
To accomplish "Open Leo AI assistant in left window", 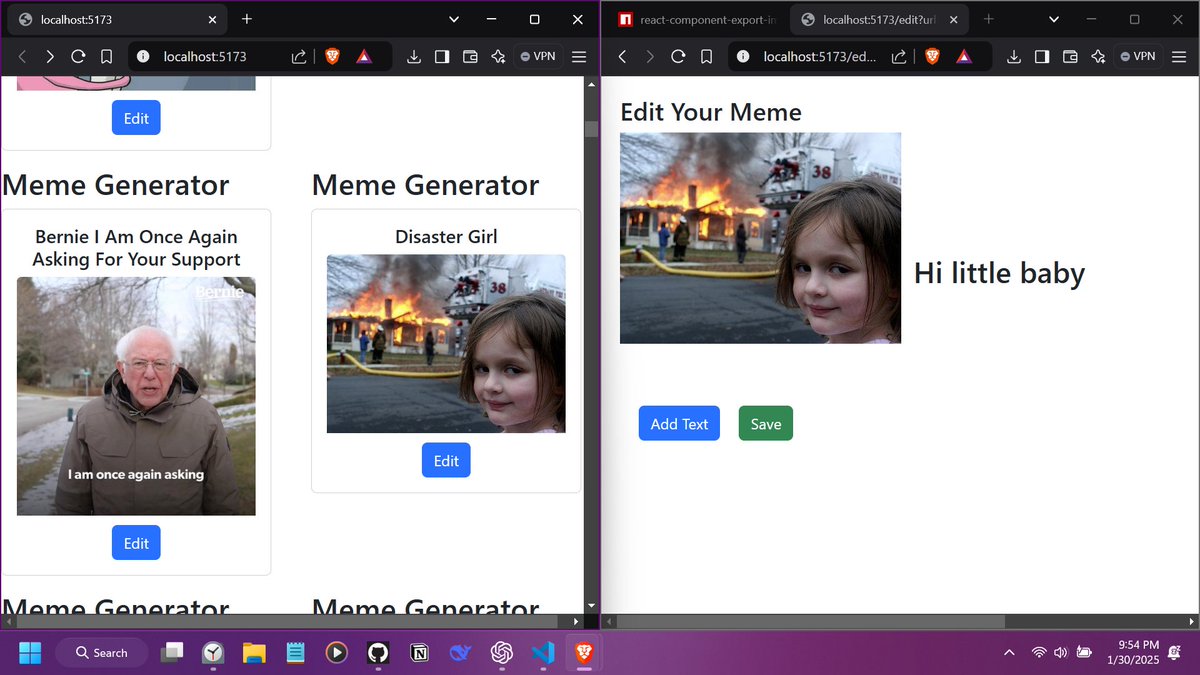I will tap(498, 57).
